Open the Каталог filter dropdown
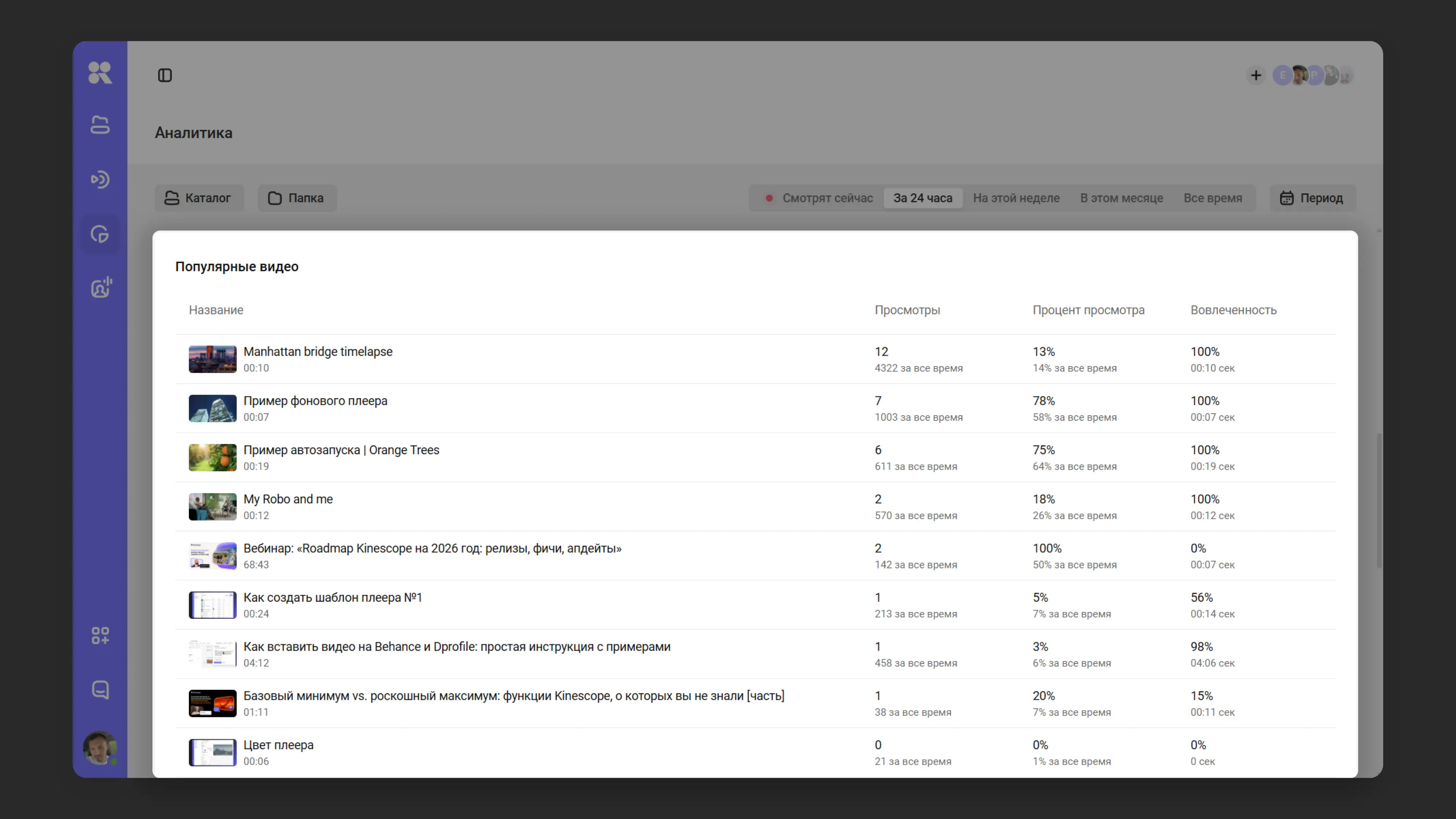The image size is (1456, 819). point(198,198)
